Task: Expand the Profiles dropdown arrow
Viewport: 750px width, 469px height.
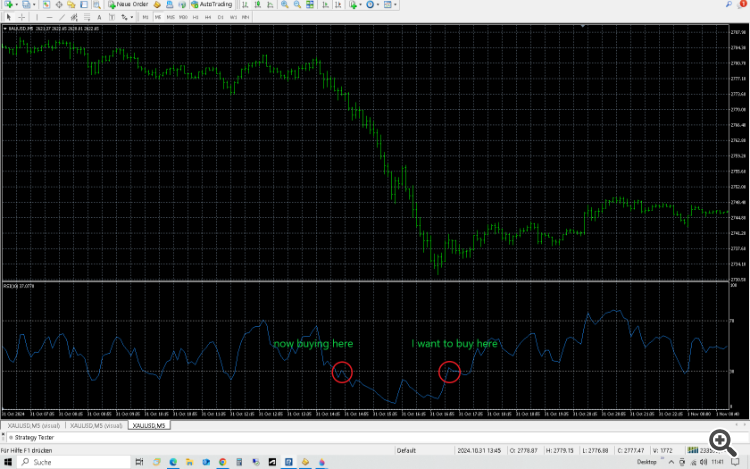Action: [x=33, y=5]
